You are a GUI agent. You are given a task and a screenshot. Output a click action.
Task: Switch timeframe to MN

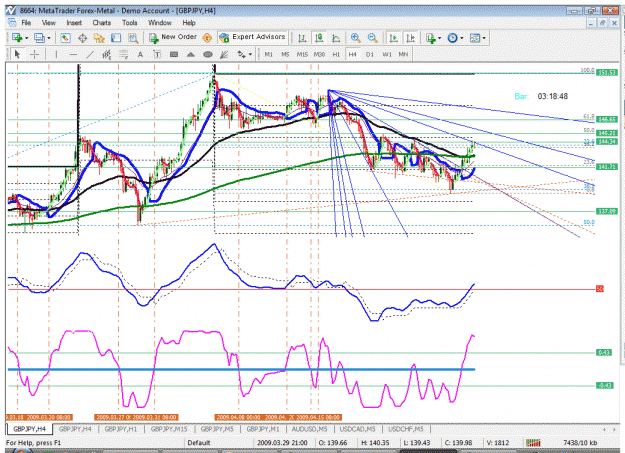403,54
